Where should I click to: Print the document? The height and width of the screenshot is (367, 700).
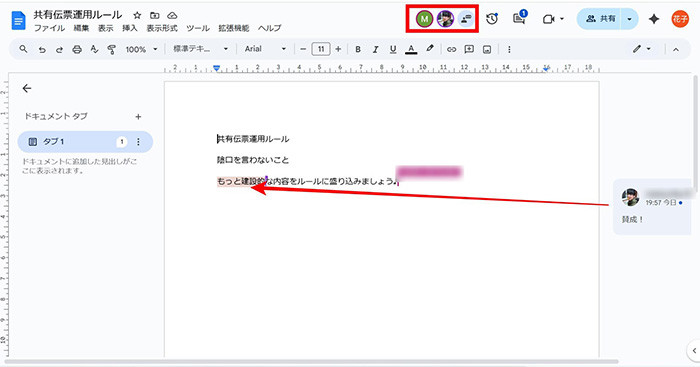point(77,50)
